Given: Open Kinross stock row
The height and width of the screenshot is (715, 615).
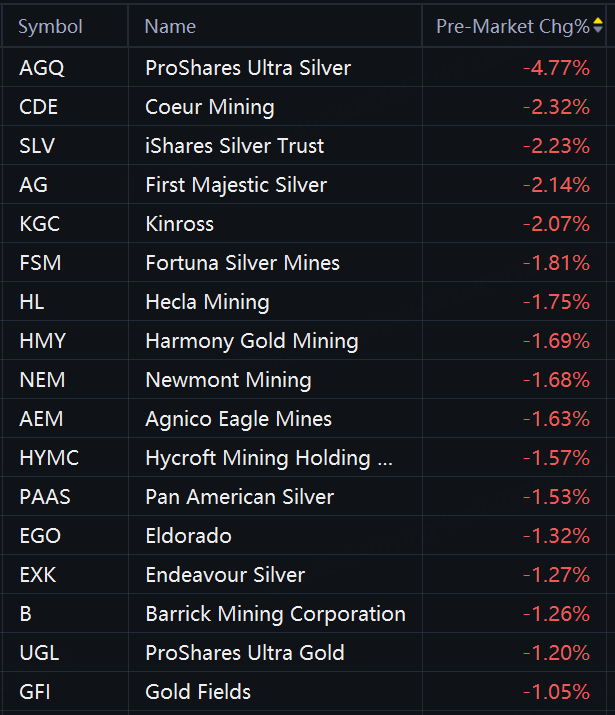Looking at the screenshot, I should 305,223.
